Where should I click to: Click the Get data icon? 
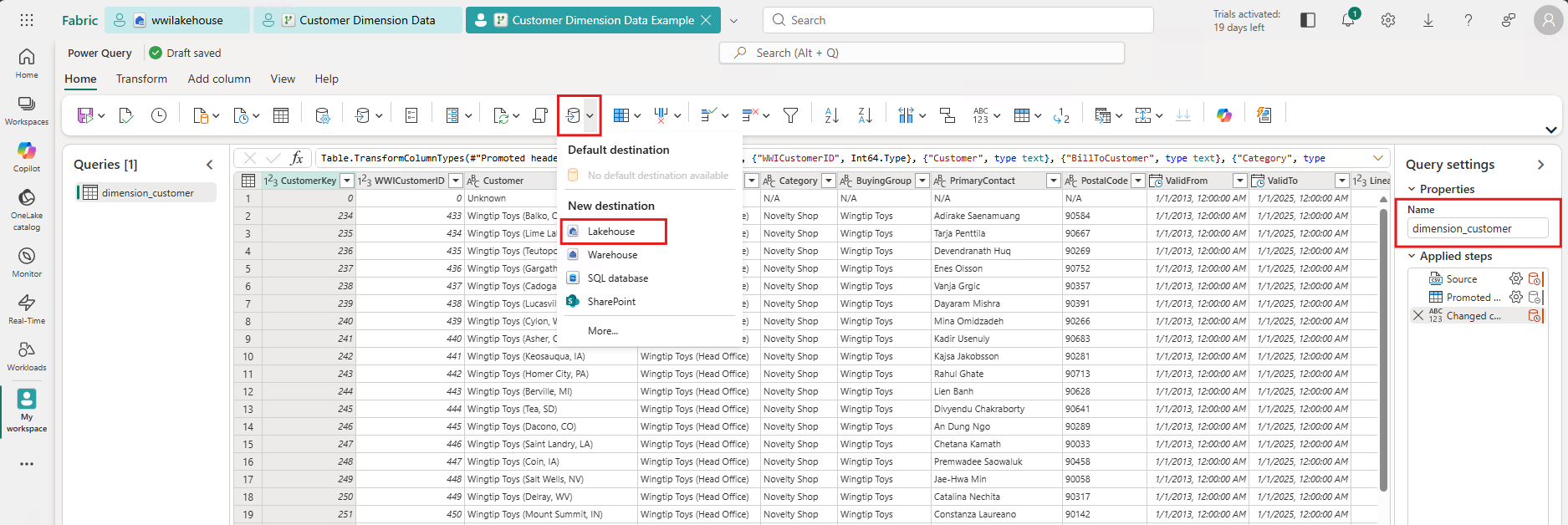pos(201,115)
